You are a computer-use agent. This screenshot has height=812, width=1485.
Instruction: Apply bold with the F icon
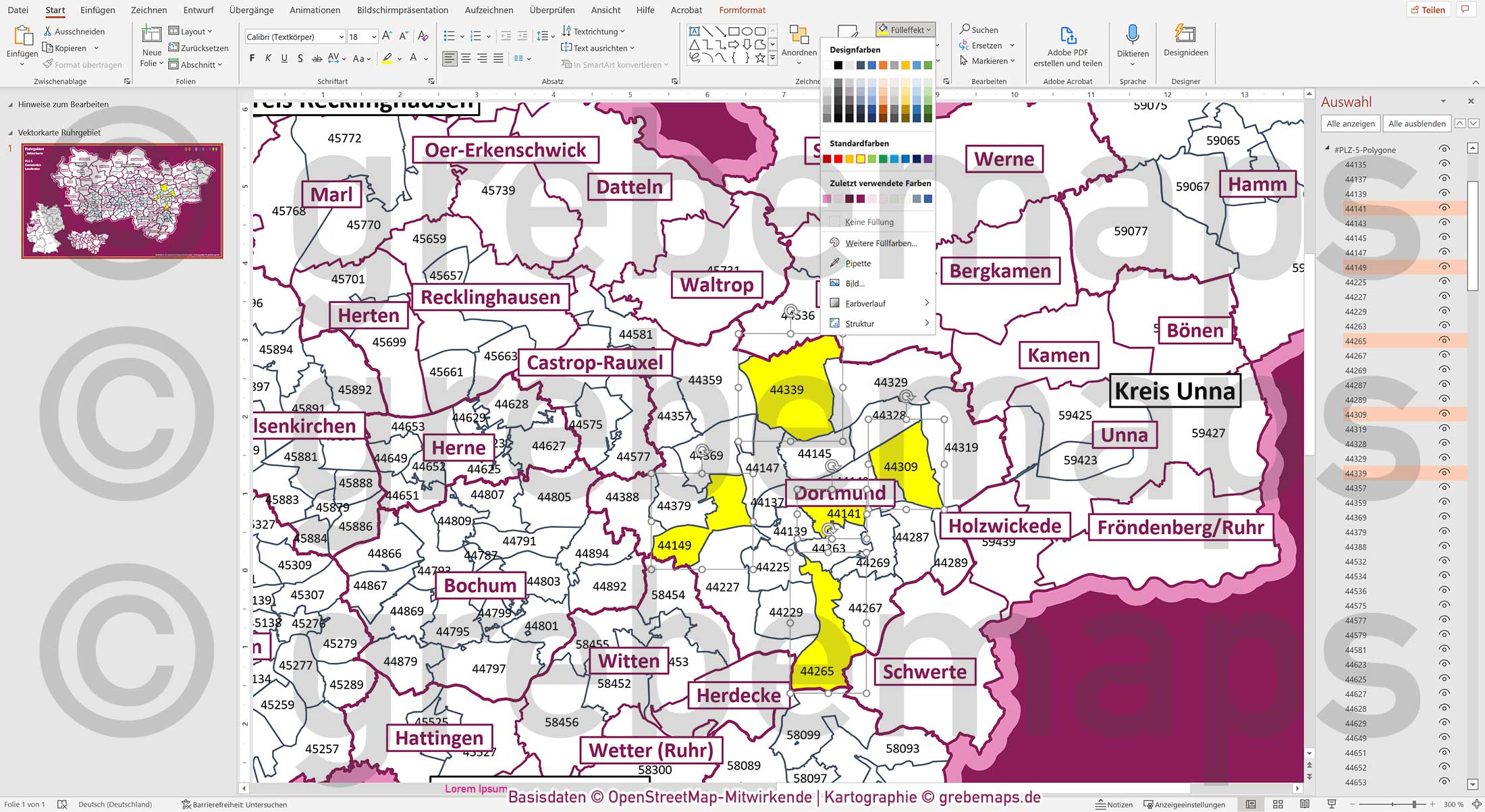[251, 58]
